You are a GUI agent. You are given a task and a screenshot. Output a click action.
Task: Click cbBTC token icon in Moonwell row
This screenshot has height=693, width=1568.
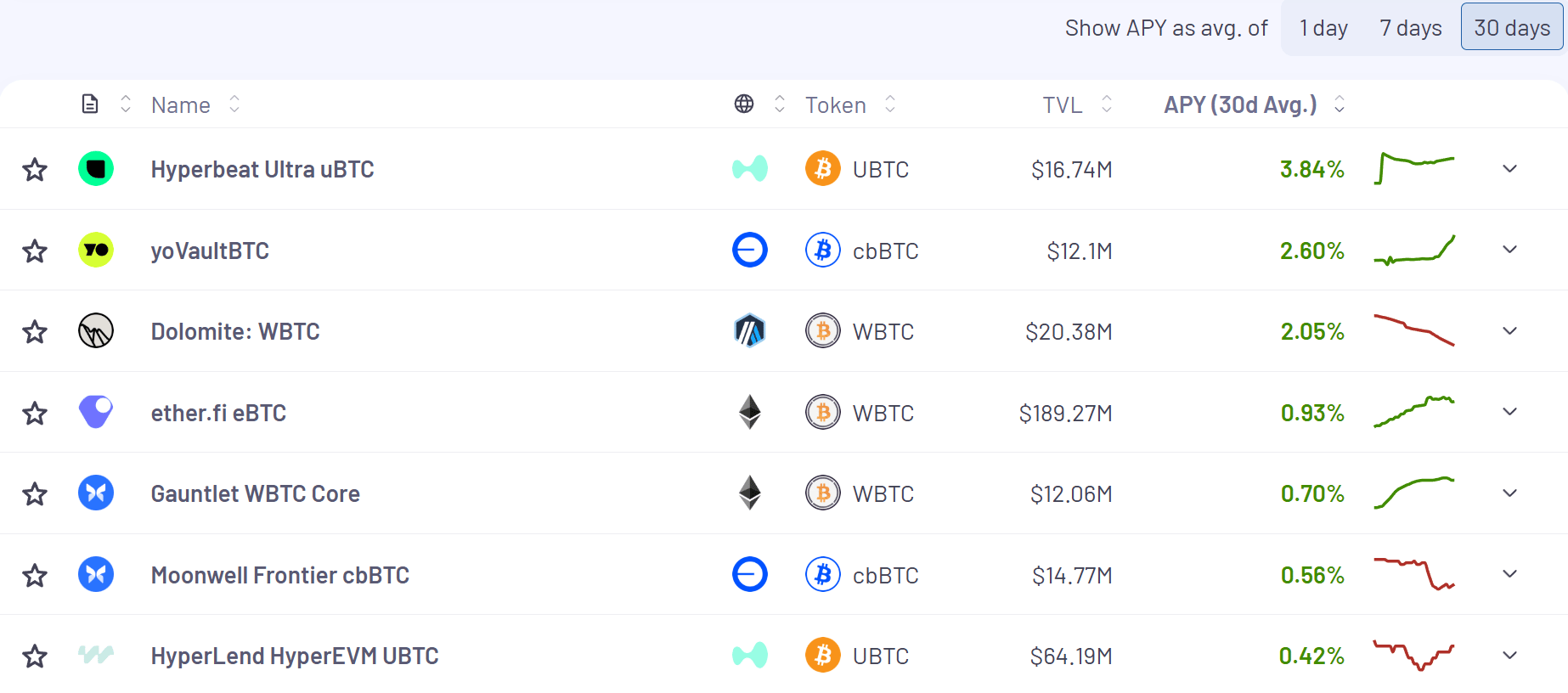coord(823,574)
